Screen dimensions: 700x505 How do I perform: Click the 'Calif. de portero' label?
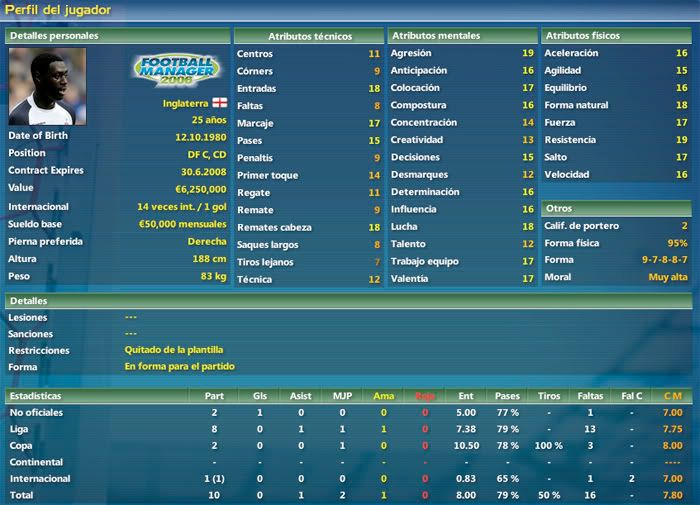click(x=581, y=226)
